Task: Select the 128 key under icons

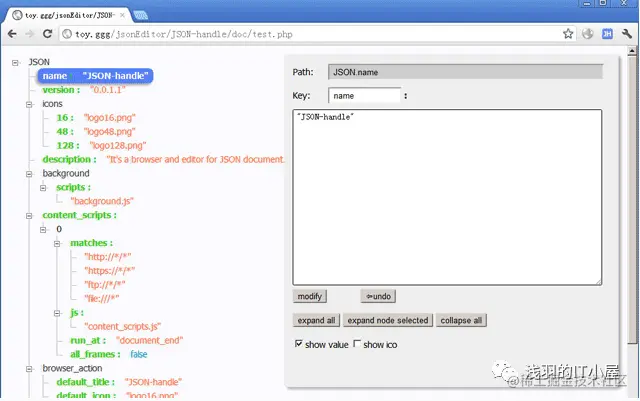Action: pyautogui.click(x=68, y=145)
